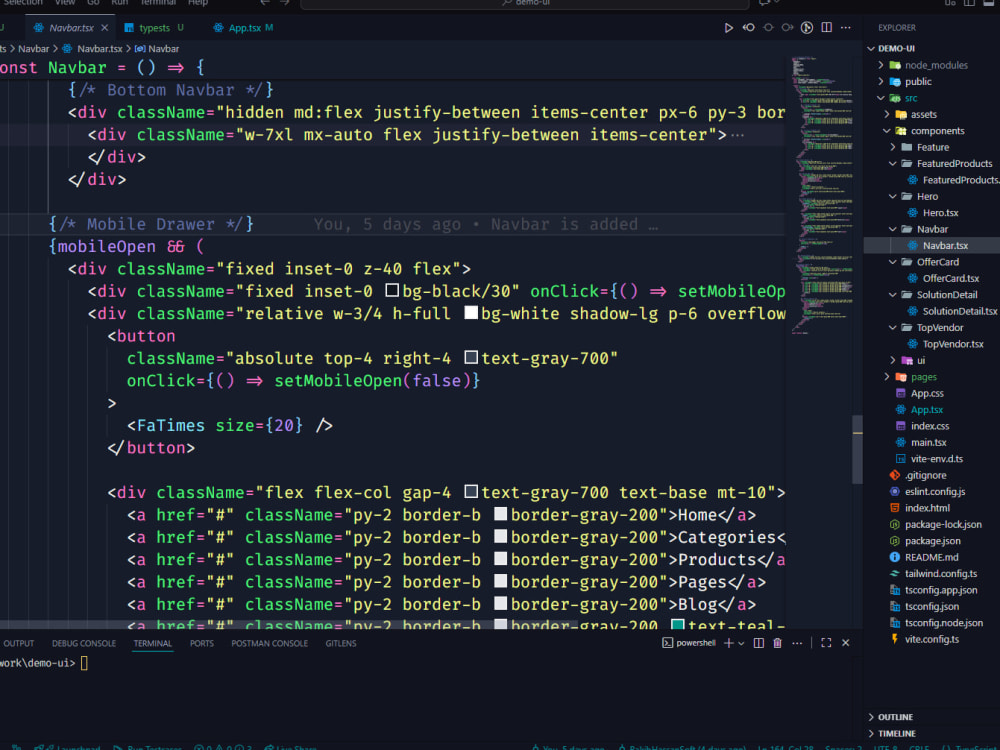Click Navbar.tsx in the breadcrumb path
Screen dimensions: 1000x750
coord(99,48)
